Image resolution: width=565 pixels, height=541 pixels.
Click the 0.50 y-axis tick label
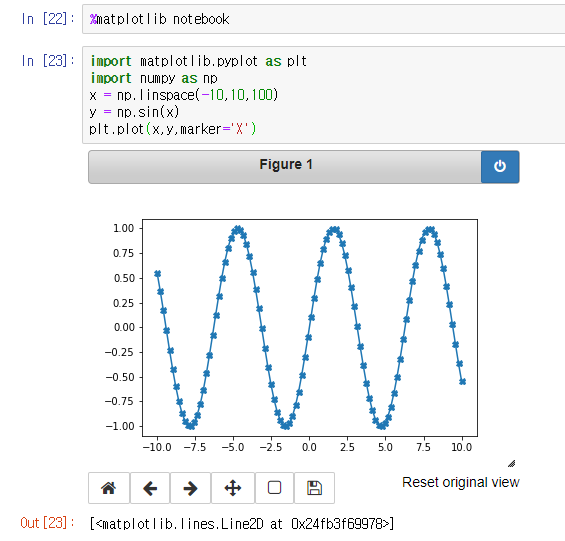tap(124, 278)
